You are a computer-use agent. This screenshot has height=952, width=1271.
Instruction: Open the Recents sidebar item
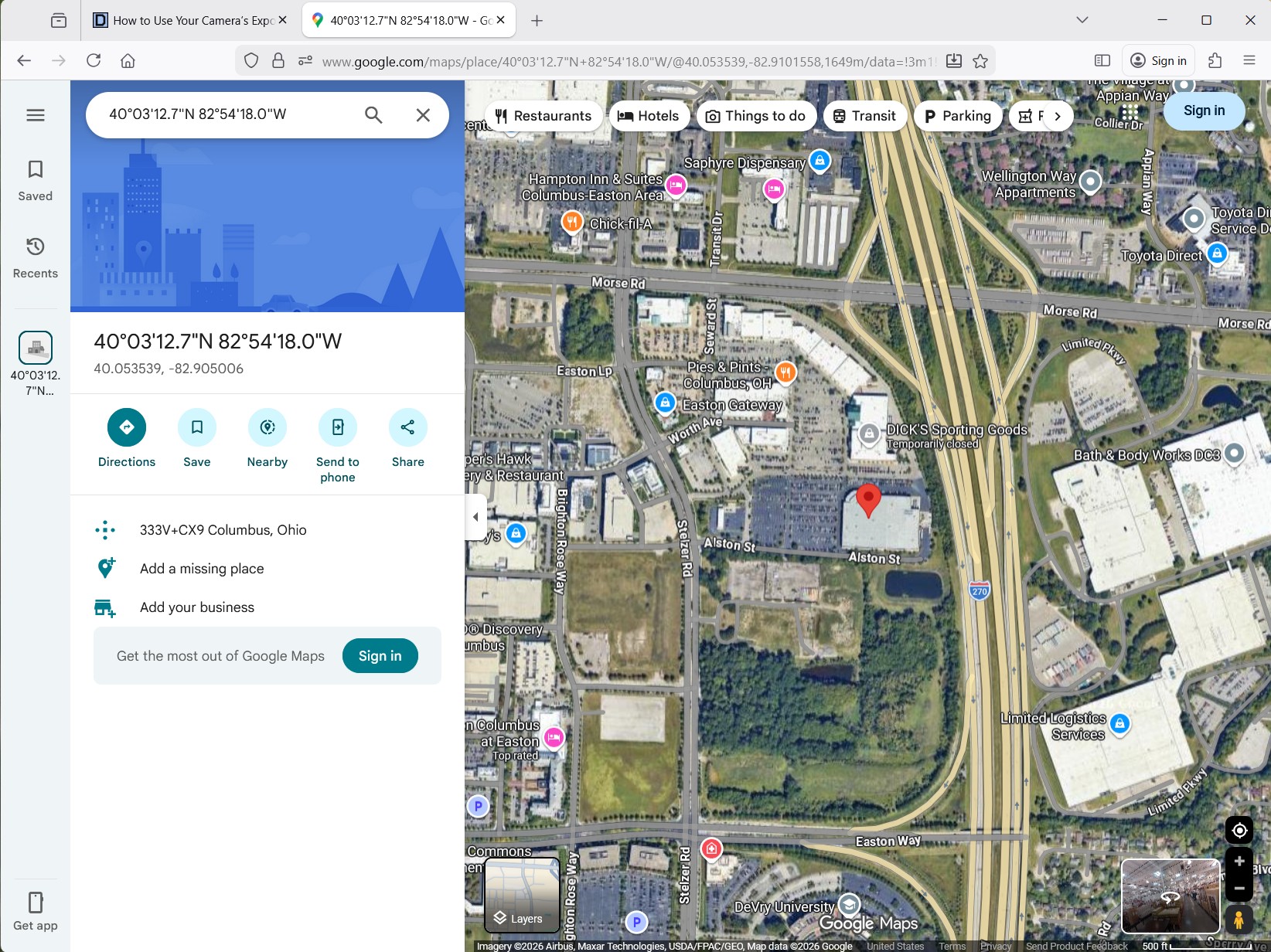[36, 257]
